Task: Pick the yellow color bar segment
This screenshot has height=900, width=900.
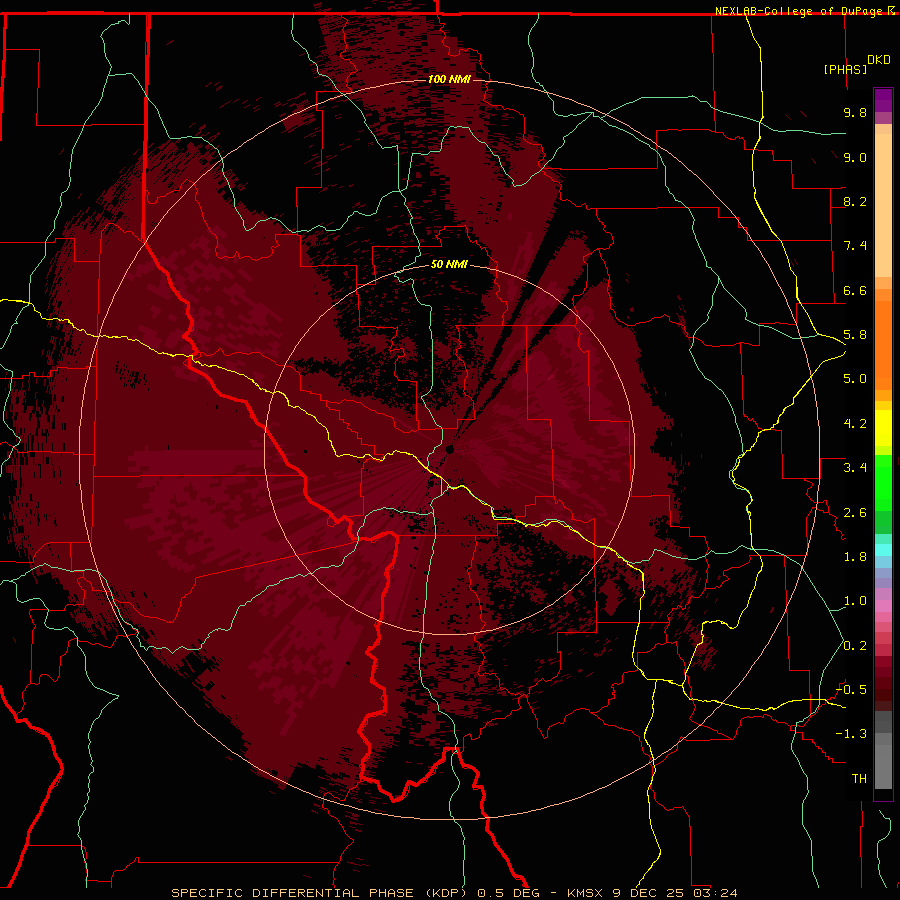Action: [x=883, y=428]
